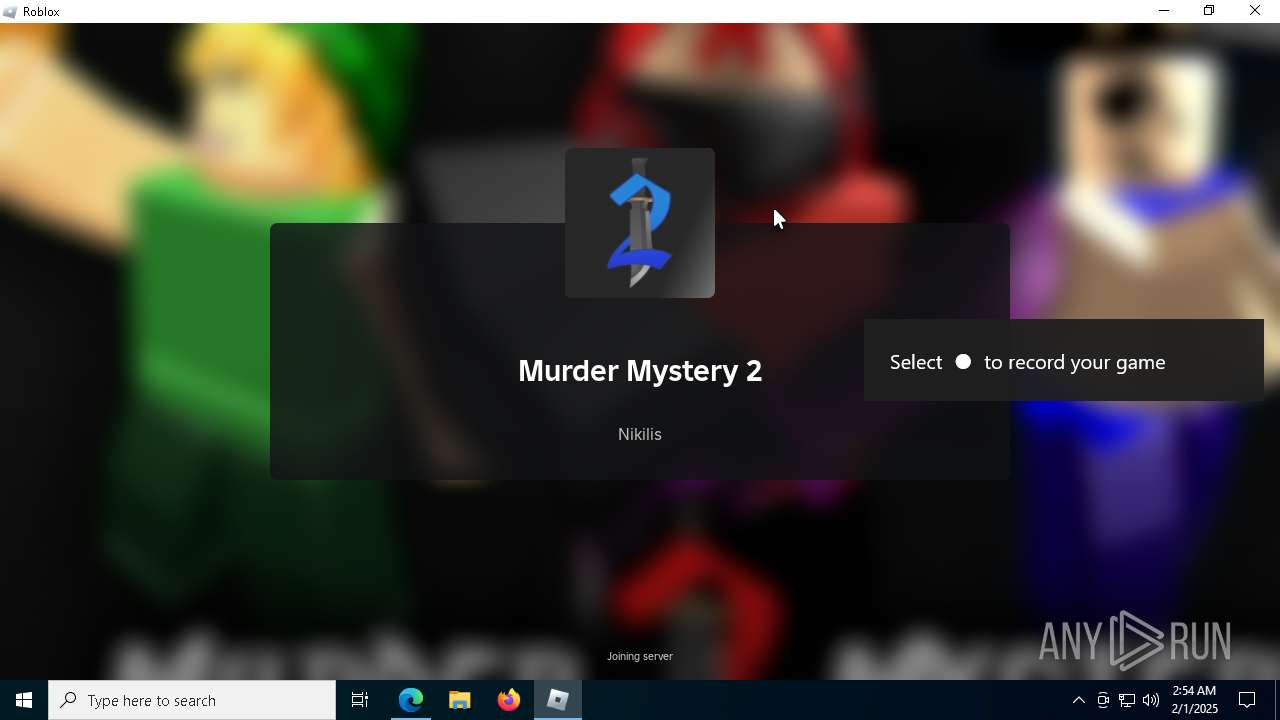Open the volume control tray icon
Screen dimensions: 1280x720
click(1151, 700)
